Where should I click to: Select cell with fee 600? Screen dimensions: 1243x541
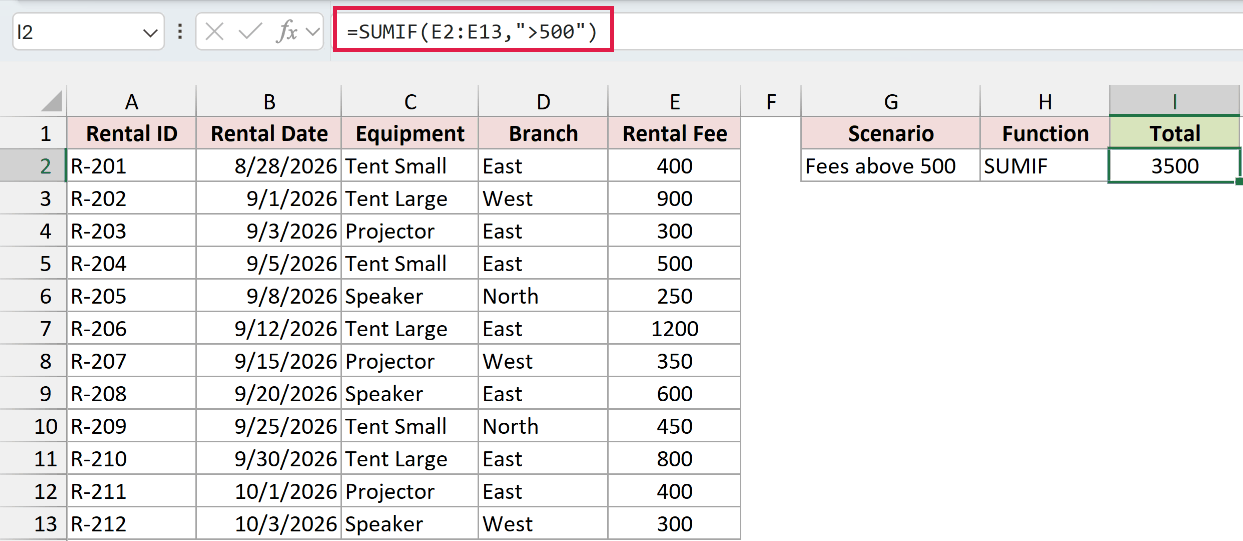675,394
